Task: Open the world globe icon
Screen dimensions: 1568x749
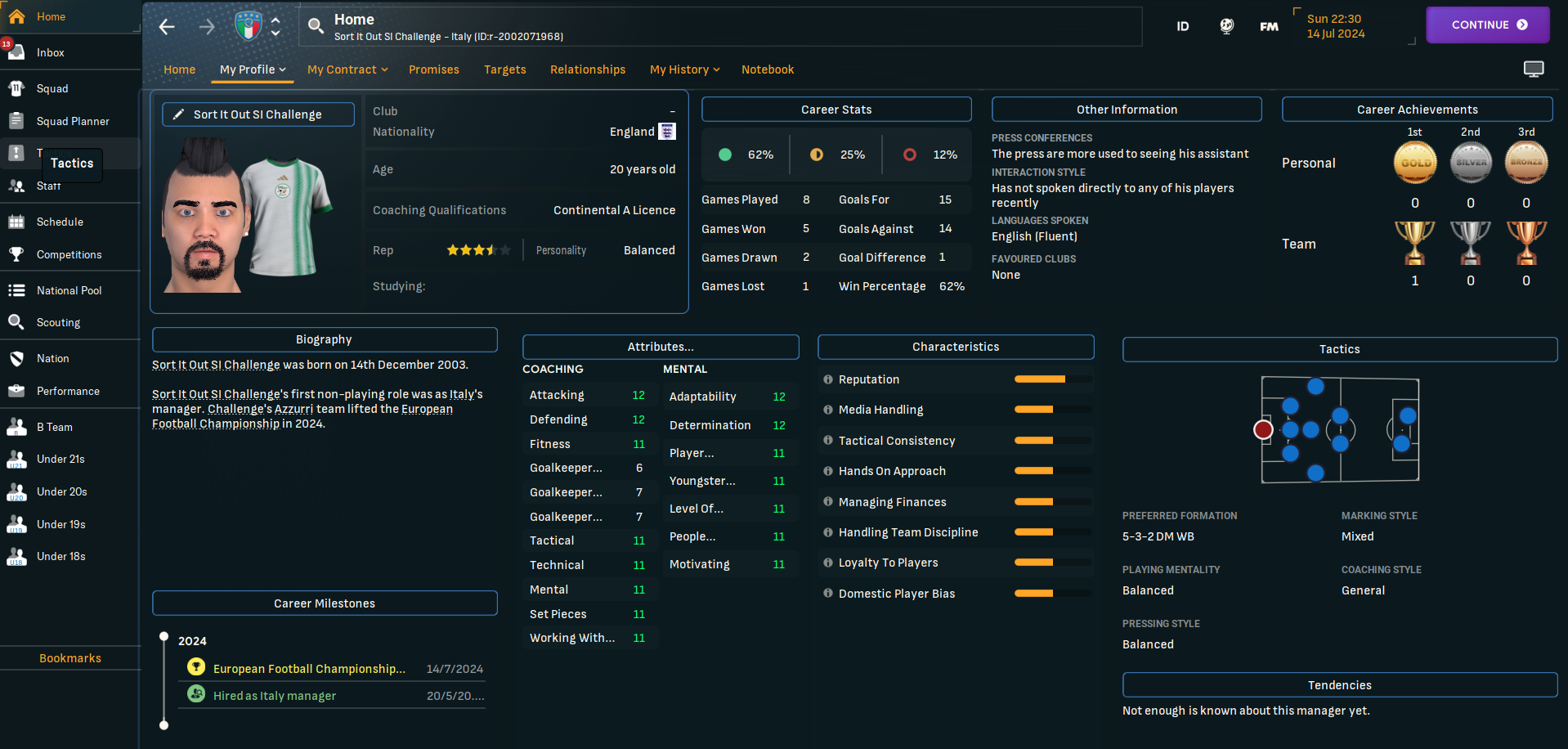Action: (1226, 26)
